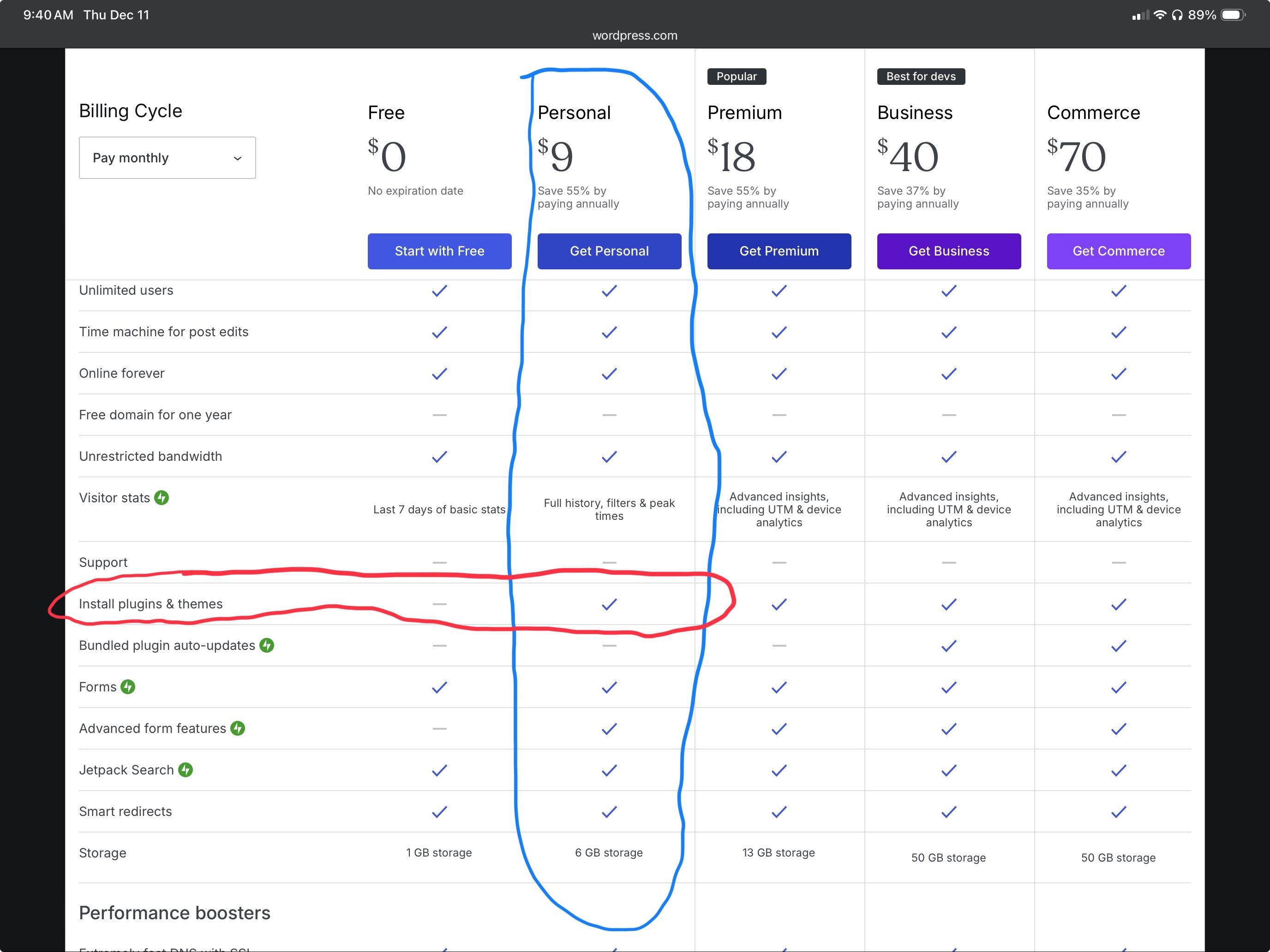
Task: Click Personal checkmark for Install plugins & themes
Action: tap(609, 604)
